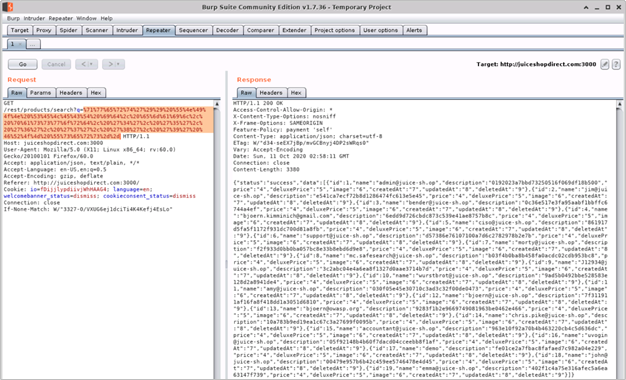Click the response pane vertical scrollbar
Viewport: 626px width, 380px height.
620,239
